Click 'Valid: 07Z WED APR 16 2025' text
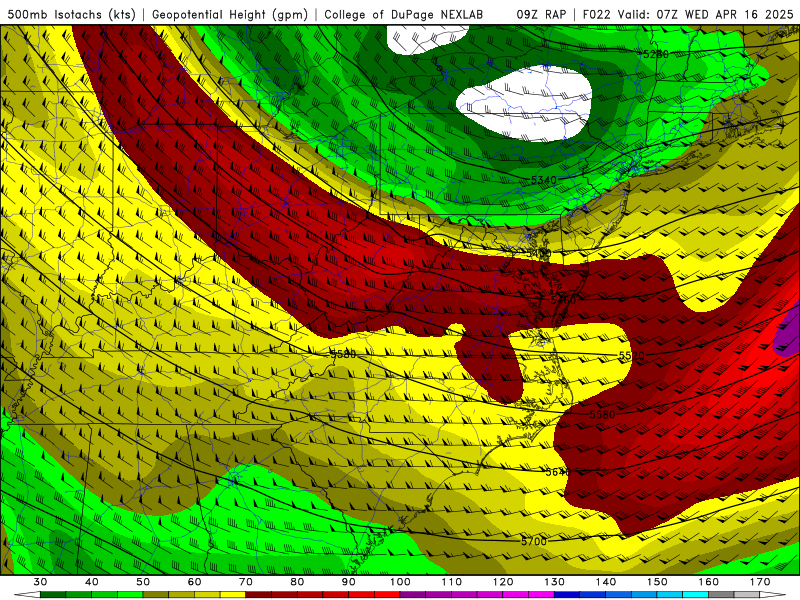Viewport: 800px width, 600px height. coord(706,14)
